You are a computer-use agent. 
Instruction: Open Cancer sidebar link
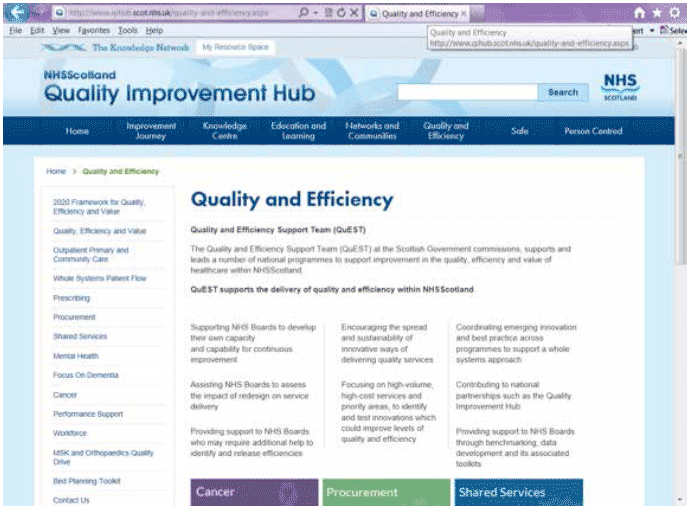[65, 395]
